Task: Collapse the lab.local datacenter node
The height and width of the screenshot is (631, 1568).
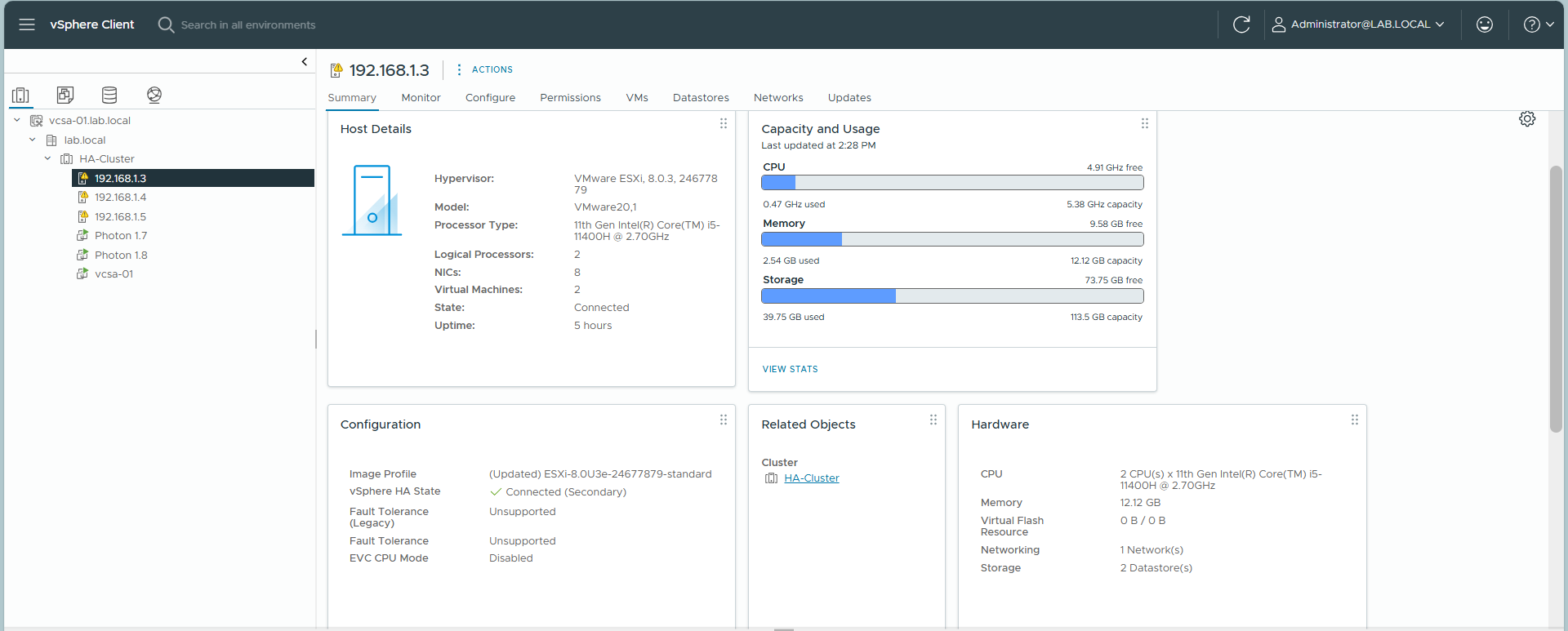Action: [33, 140]
